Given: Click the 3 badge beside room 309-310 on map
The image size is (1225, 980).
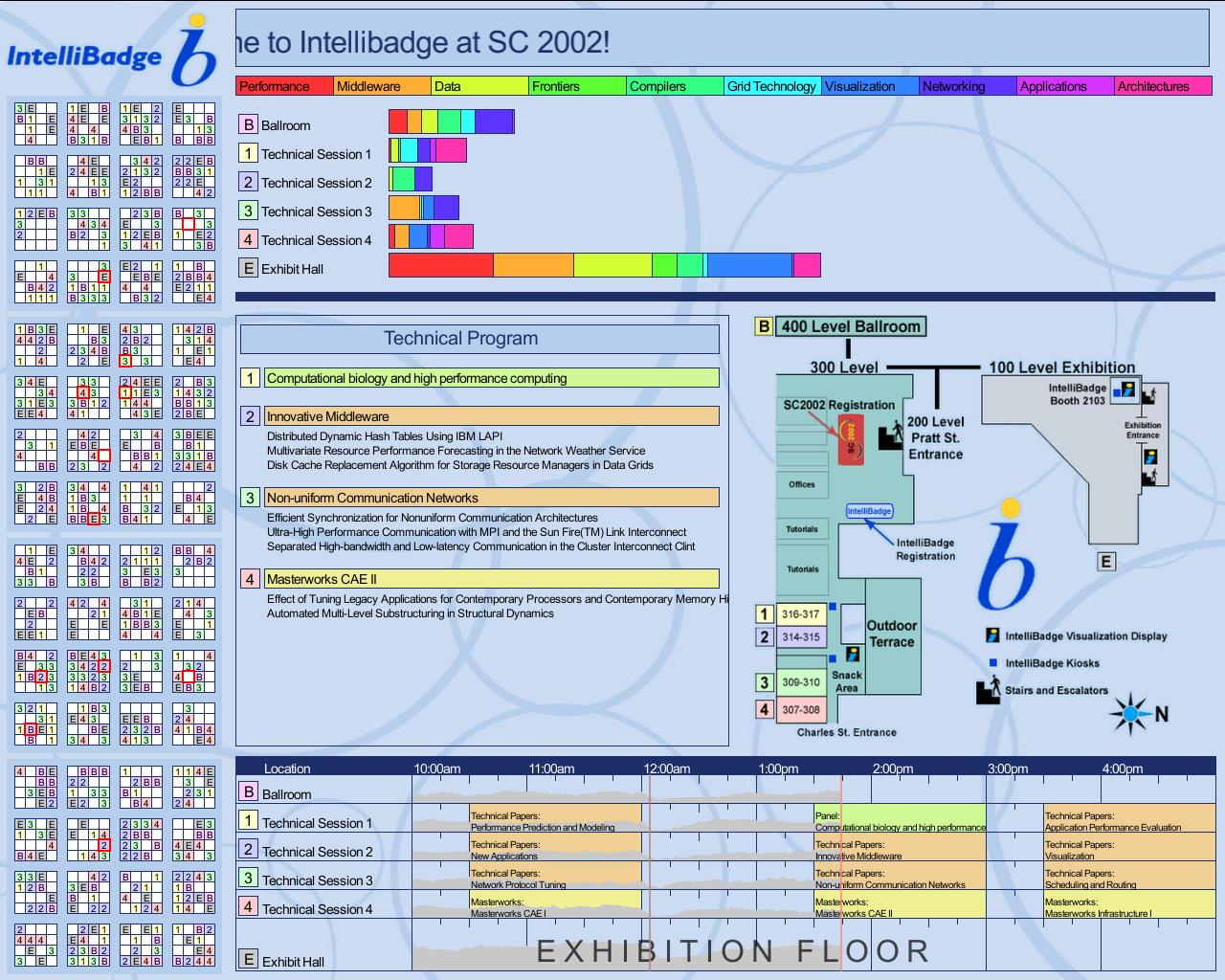Looking at the screenshot, I should (x=764, y=682).
